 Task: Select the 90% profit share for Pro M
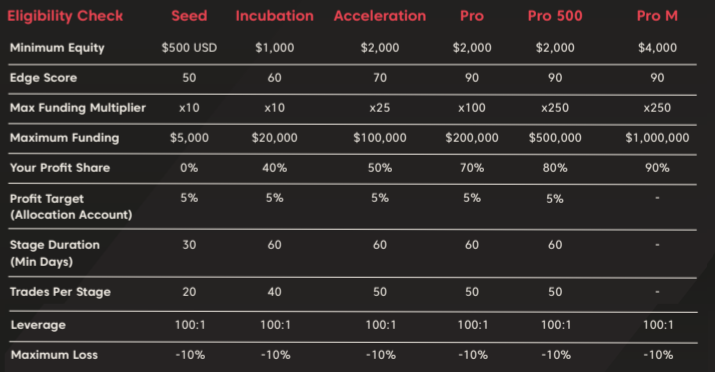pyautogui.click(x=657, y=168)
